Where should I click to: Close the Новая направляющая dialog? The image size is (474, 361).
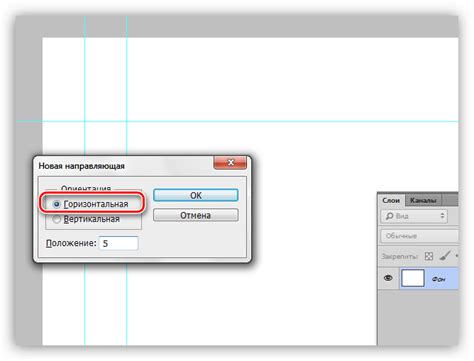[x=230, y=162]
